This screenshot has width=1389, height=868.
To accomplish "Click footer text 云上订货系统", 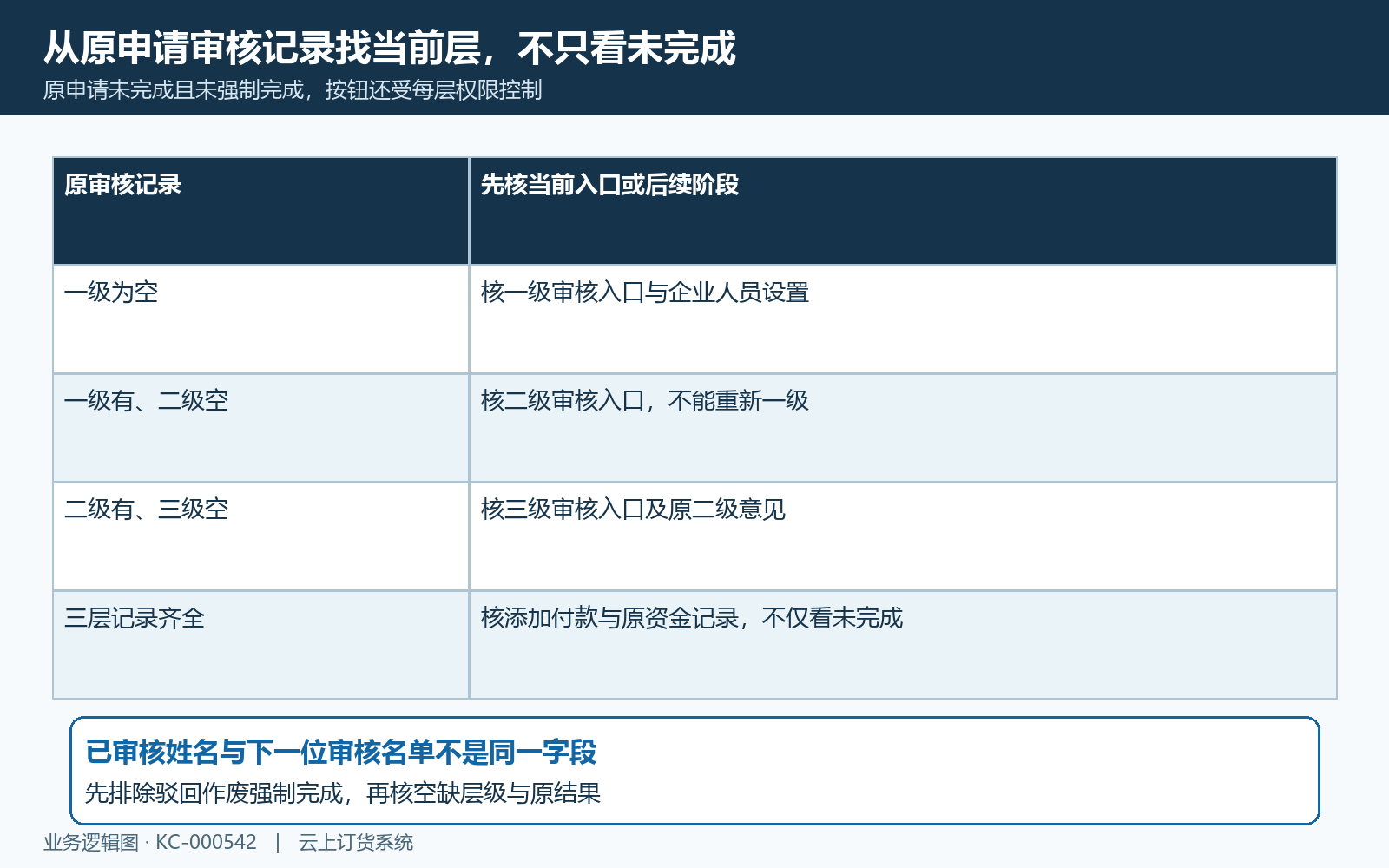I will 356,843.
